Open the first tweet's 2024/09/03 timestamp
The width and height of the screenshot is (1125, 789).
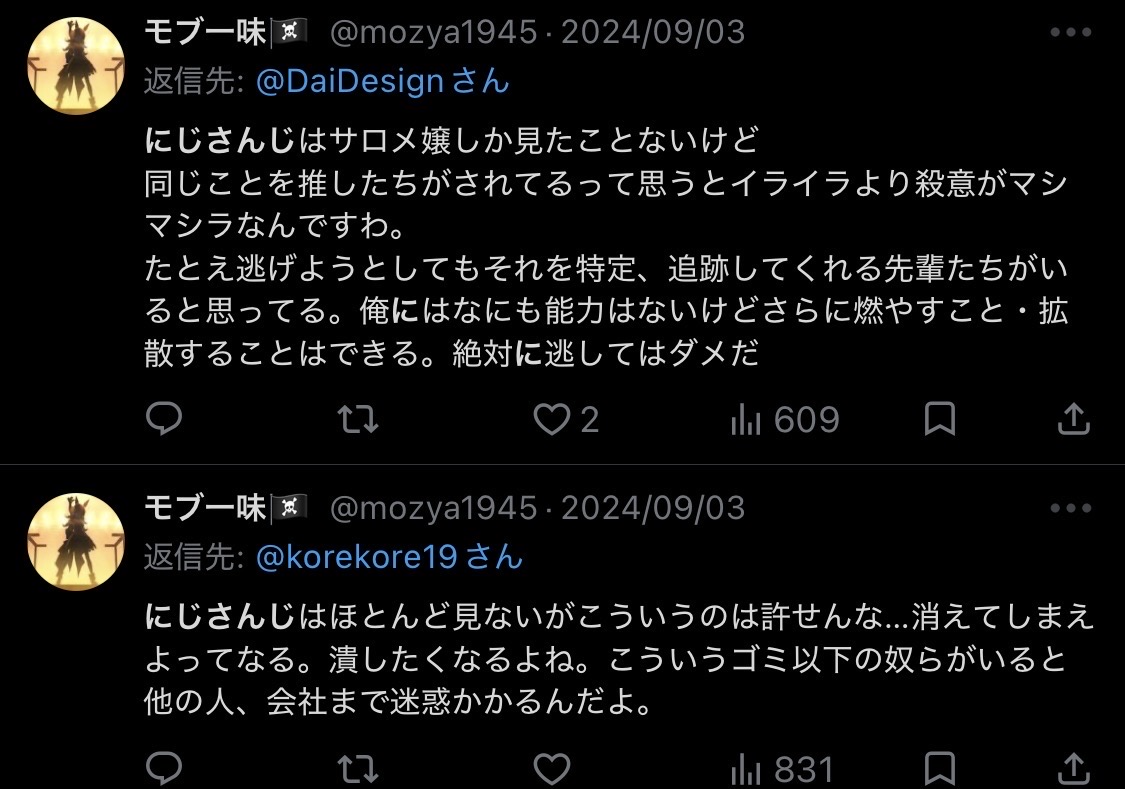pos(653,33)
